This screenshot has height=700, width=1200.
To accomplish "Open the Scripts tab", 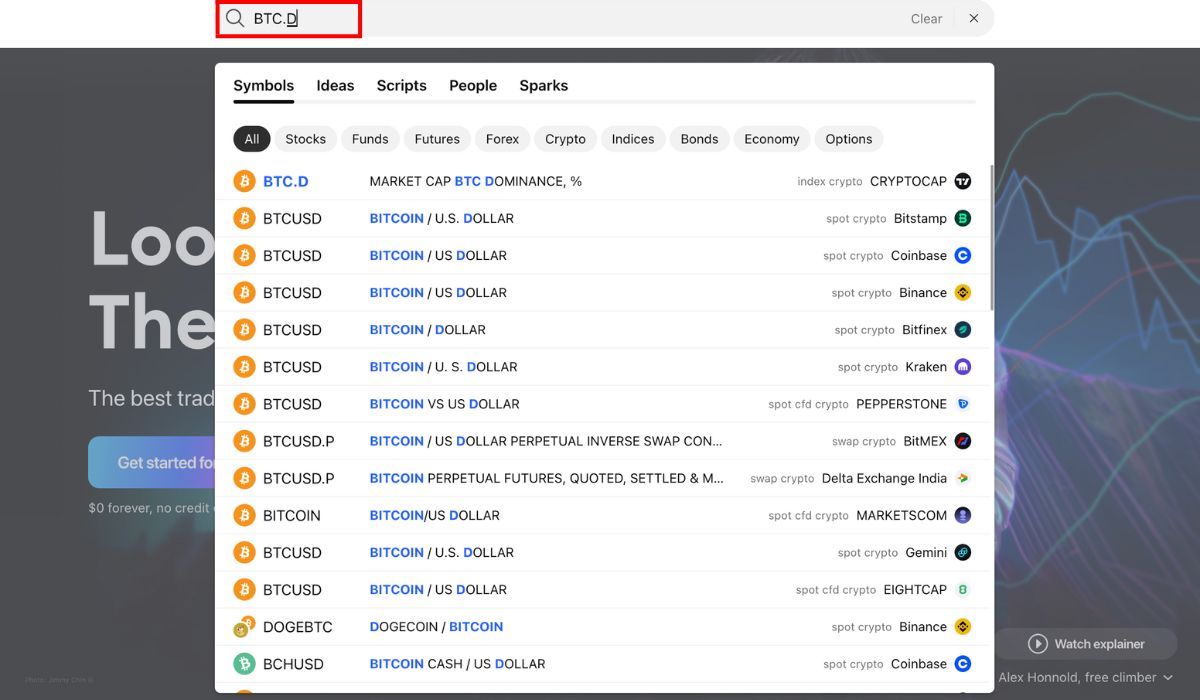I will [402, 86].
